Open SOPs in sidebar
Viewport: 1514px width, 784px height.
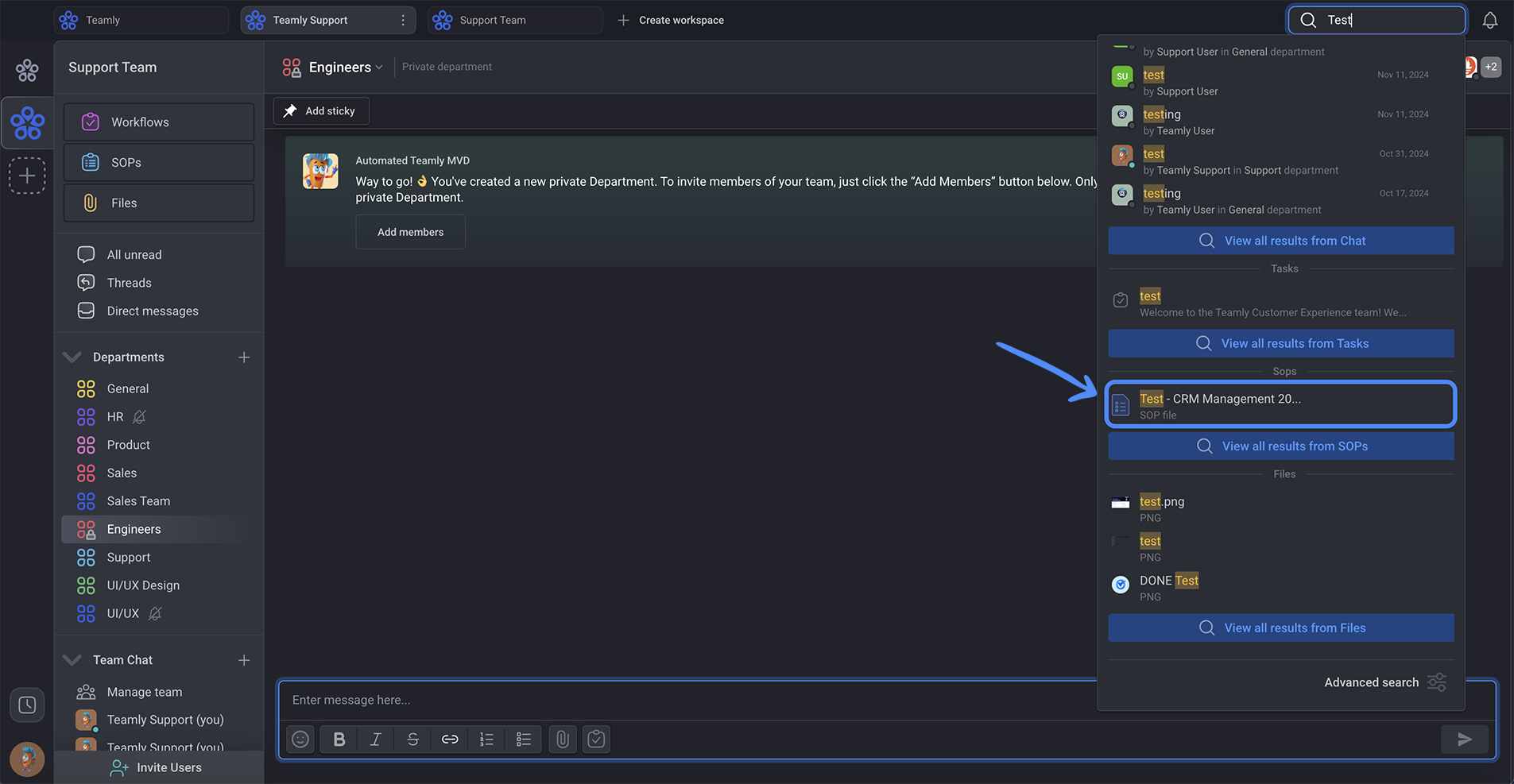click(159, 163)
